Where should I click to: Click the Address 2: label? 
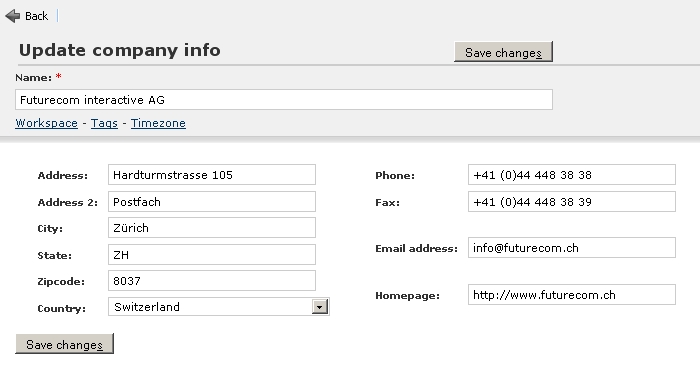(67, 202)
